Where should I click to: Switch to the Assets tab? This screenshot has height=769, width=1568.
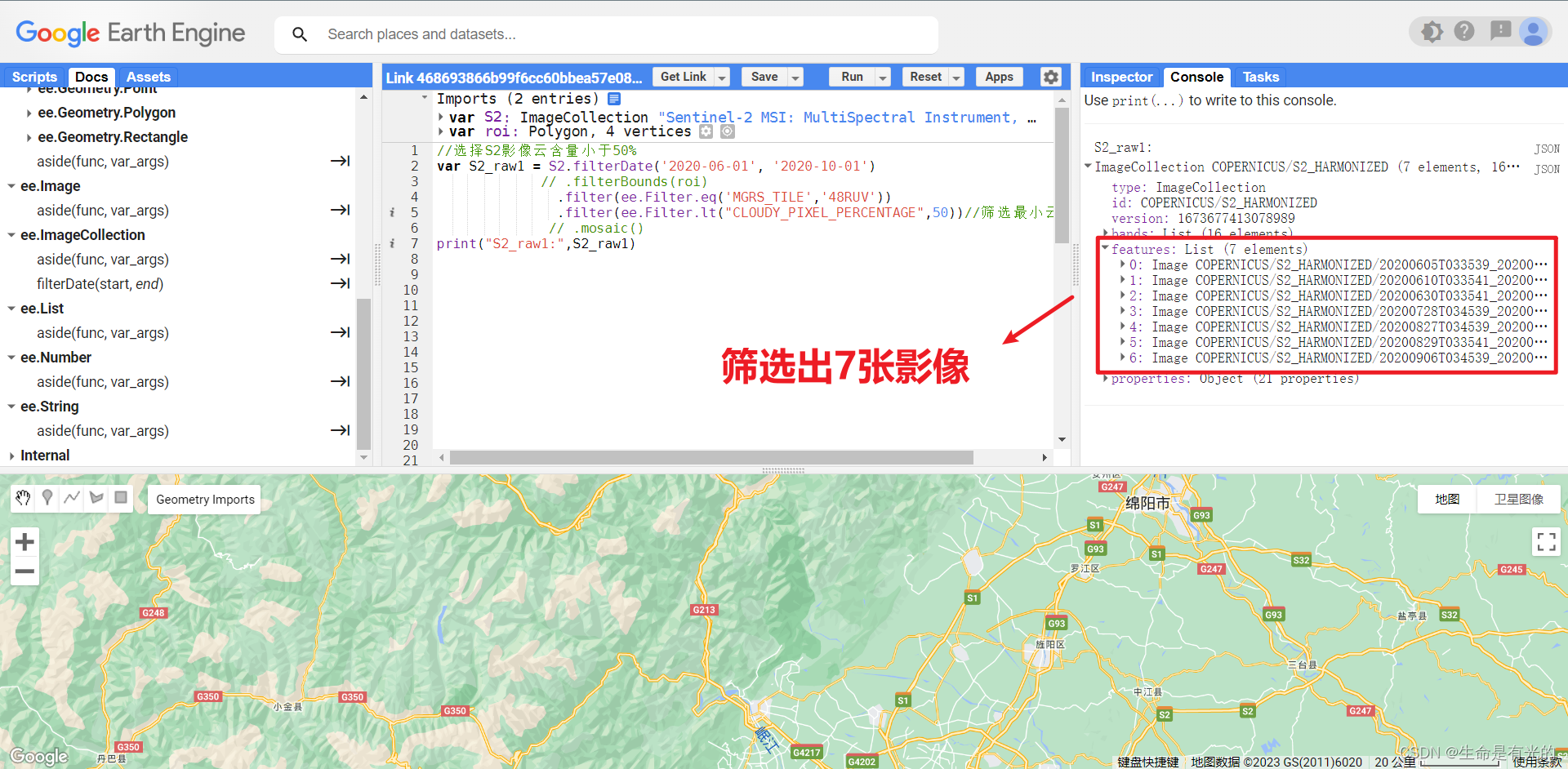[x=148, y=77]
